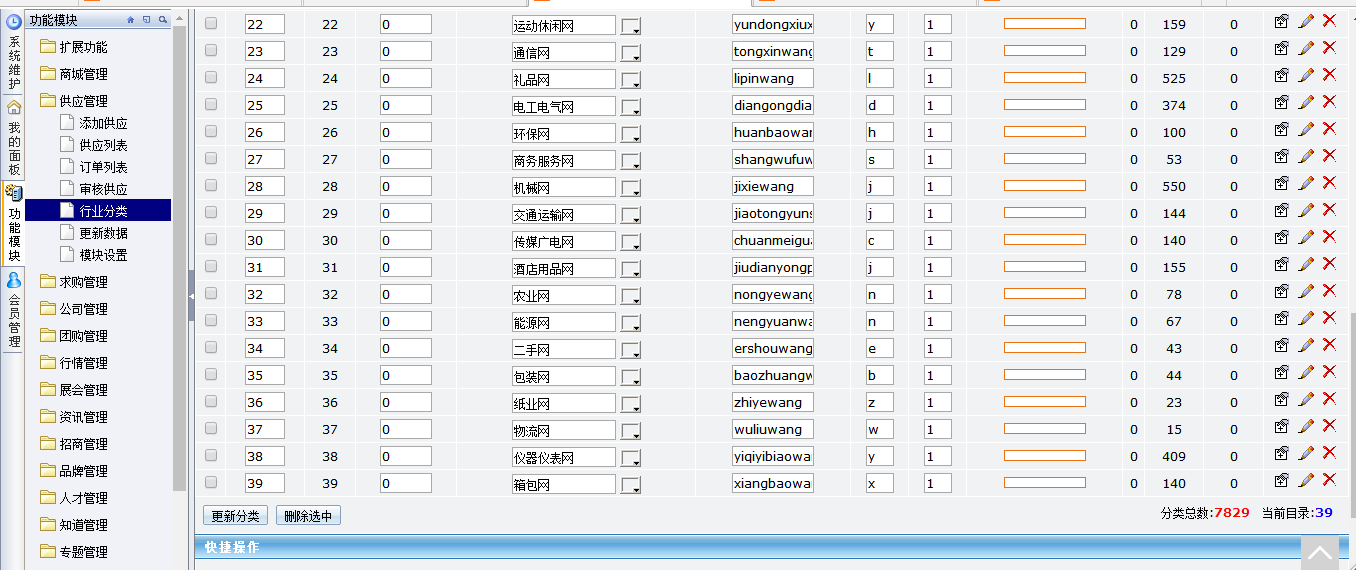
Task: Click the pencil edit icon for row 37
Action: click(1306, 426)
